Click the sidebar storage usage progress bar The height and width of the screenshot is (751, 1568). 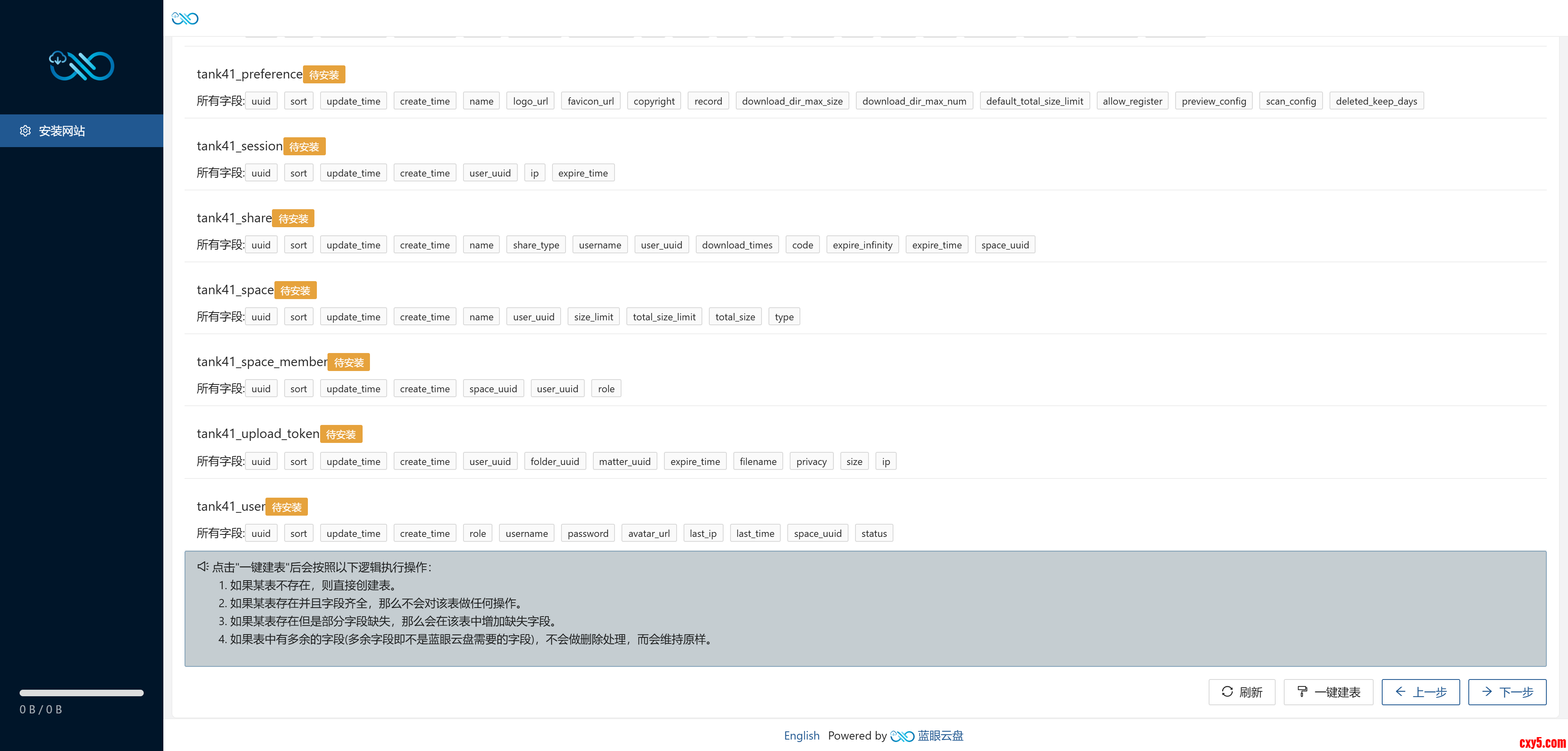(82, 693)
